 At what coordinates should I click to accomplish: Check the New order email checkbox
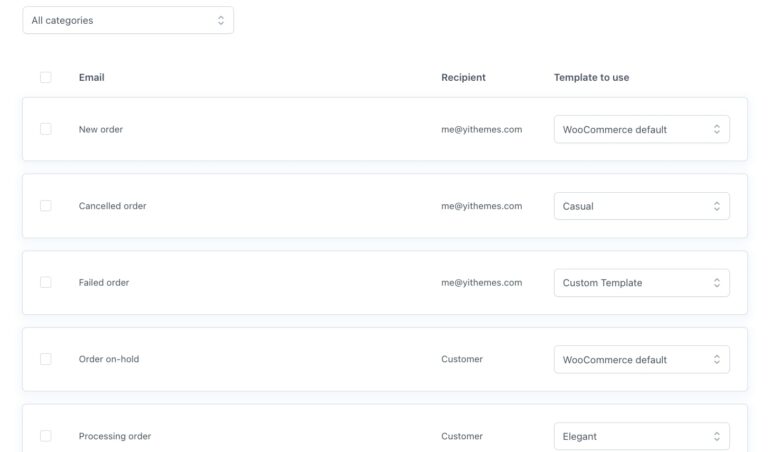click(46, 129)
